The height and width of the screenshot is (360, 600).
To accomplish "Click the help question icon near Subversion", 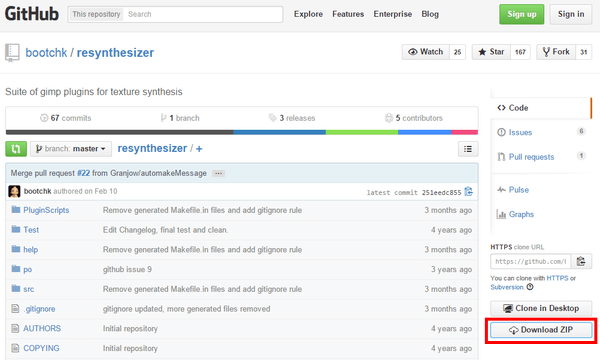I will [x=530, y=287].
